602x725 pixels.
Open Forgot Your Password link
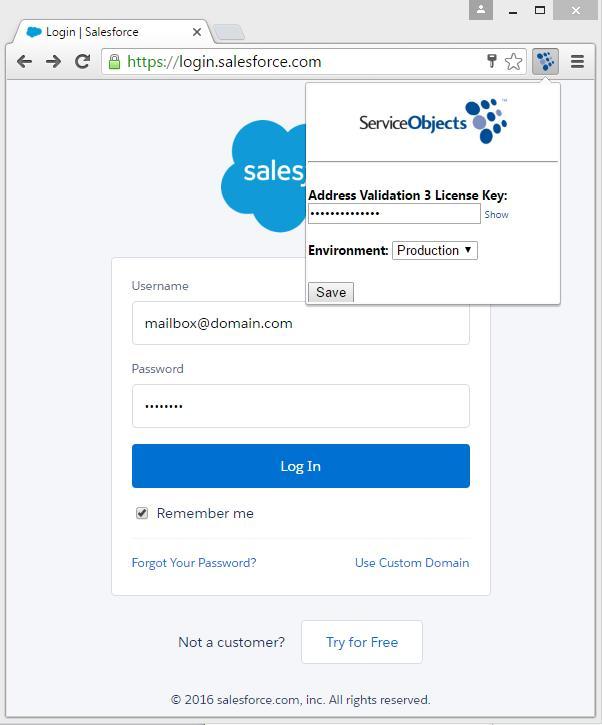pyautogui.click(x=194, y=563)
